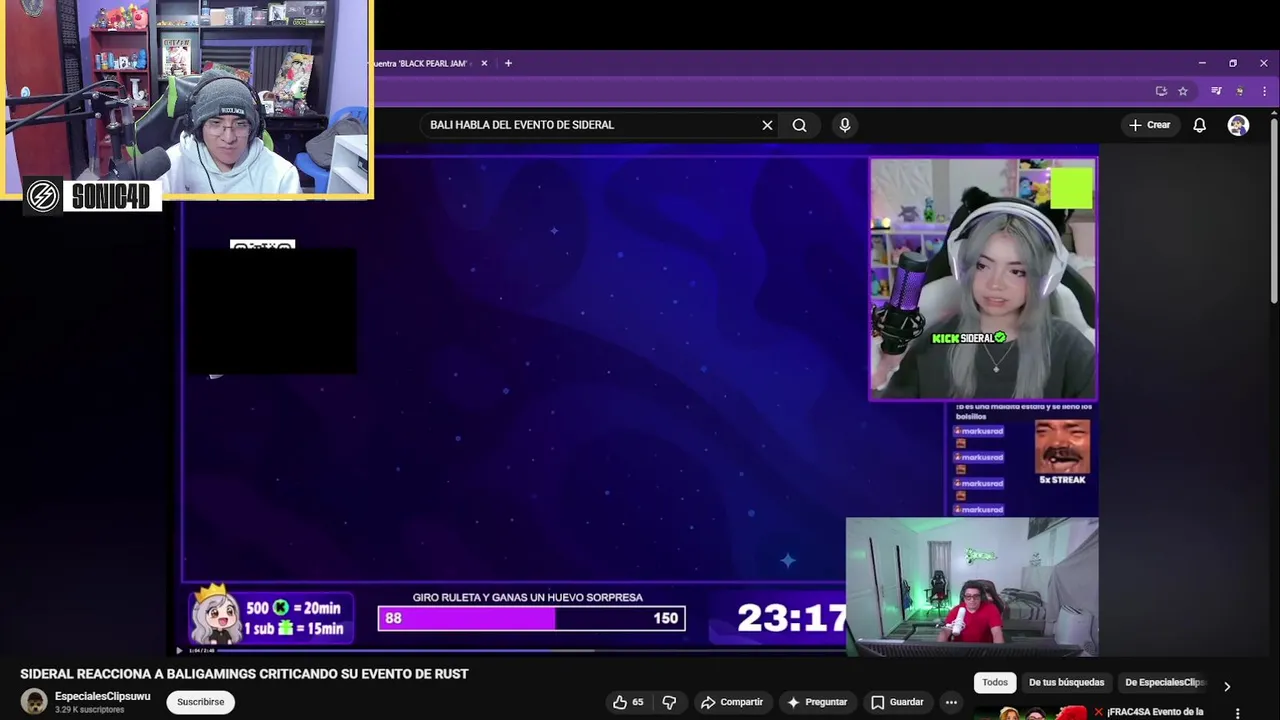Click the video title text
1280x720 pixels.
pyautogui.click(x=244, y=674)
